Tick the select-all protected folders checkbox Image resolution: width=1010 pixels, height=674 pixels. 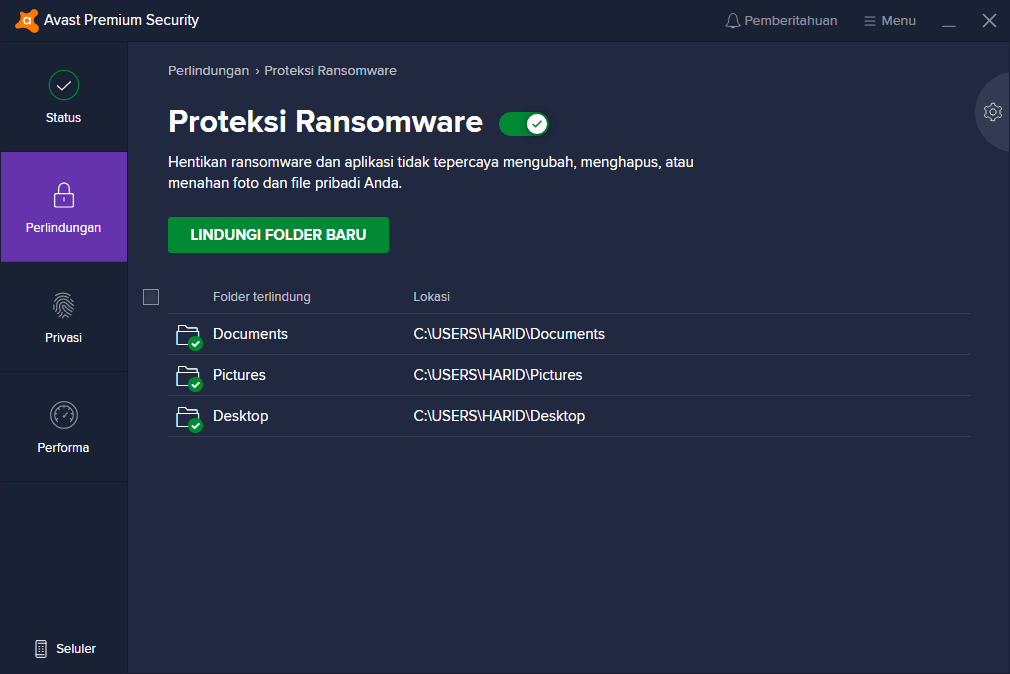151,297
